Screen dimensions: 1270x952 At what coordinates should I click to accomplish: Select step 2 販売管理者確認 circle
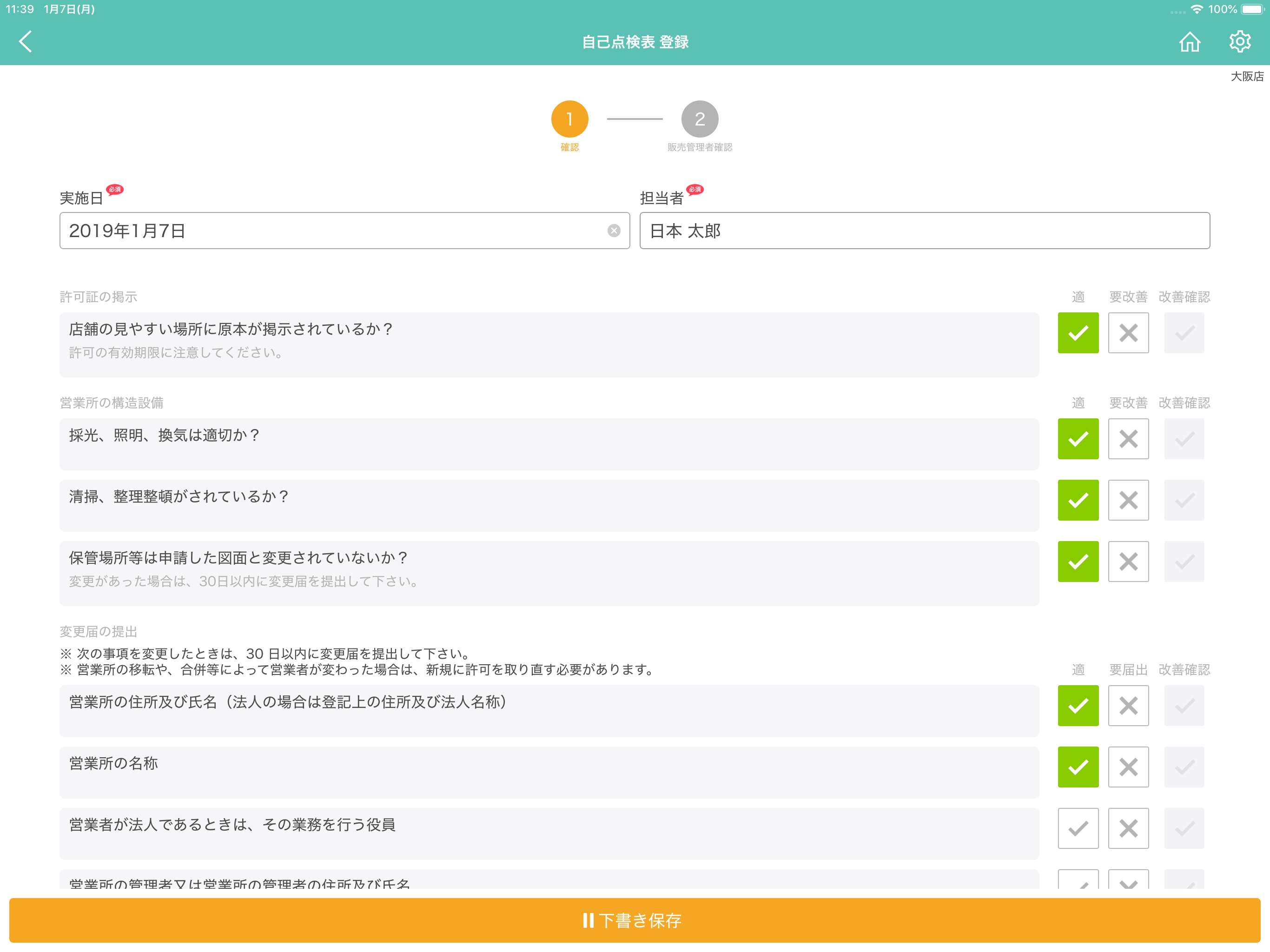pyautogui.click(x=700, y=120)
